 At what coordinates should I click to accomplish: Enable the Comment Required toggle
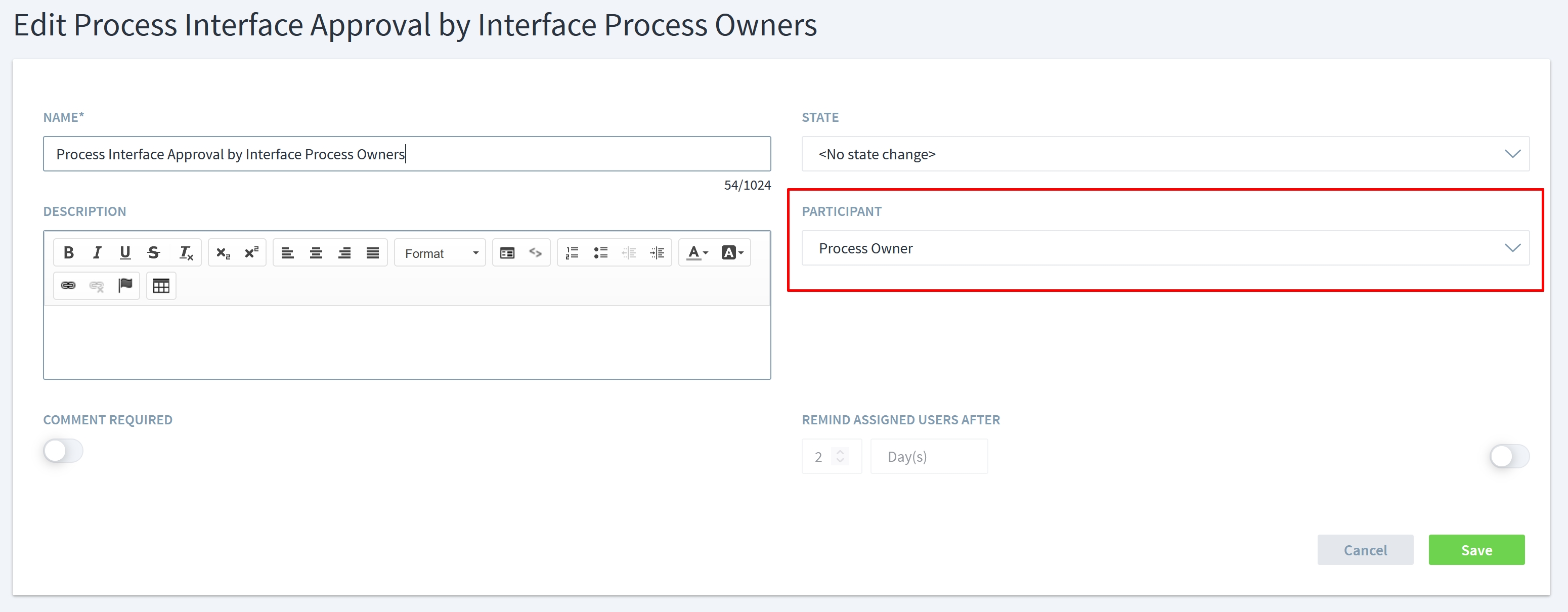63,451
